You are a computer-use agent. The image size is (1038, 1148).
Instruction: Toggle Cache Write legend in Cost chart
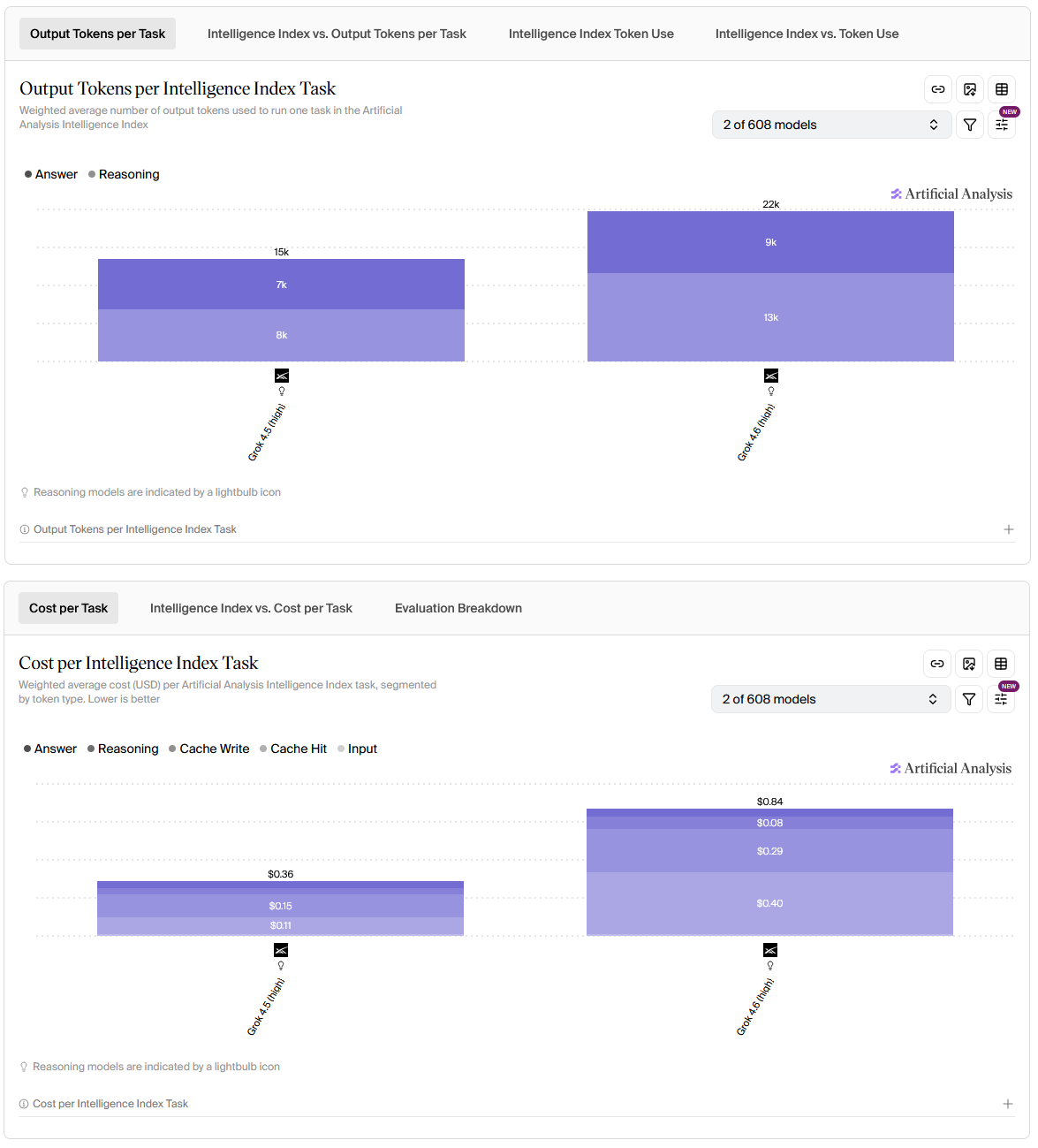(208, 749)
